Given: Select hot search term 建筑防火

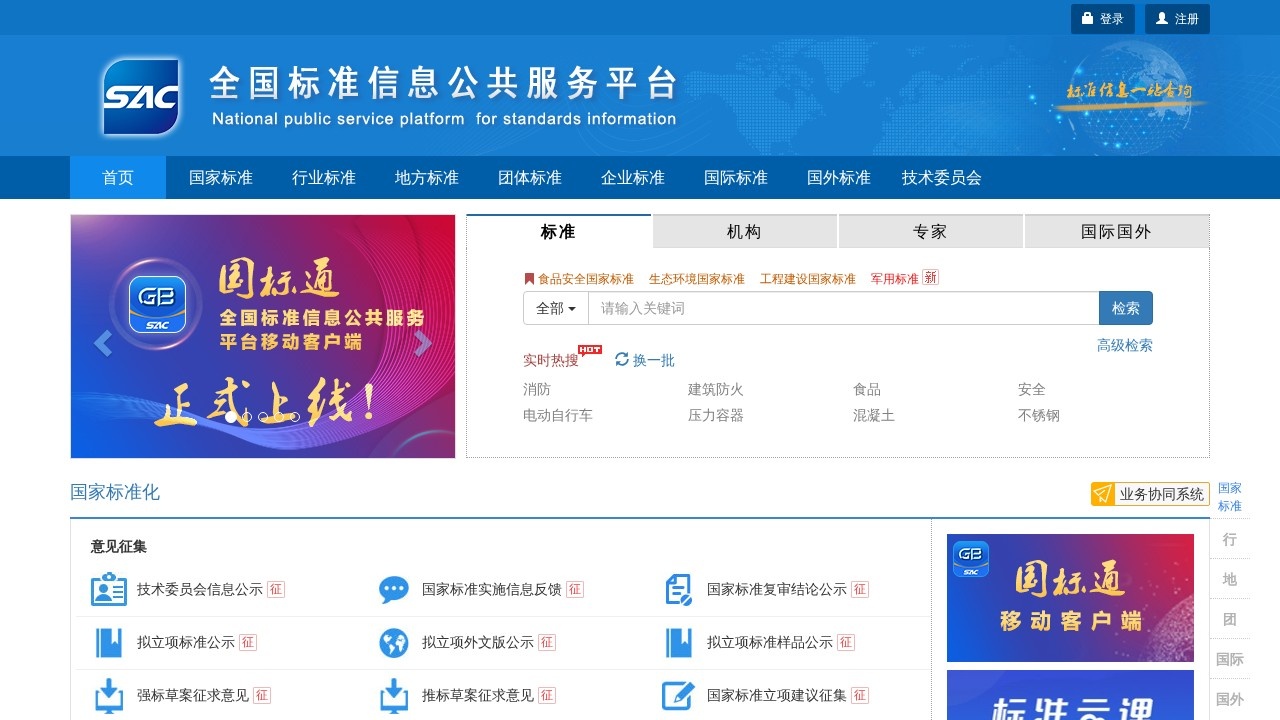Looking at the screenshot, I should [x=716, y=389].
